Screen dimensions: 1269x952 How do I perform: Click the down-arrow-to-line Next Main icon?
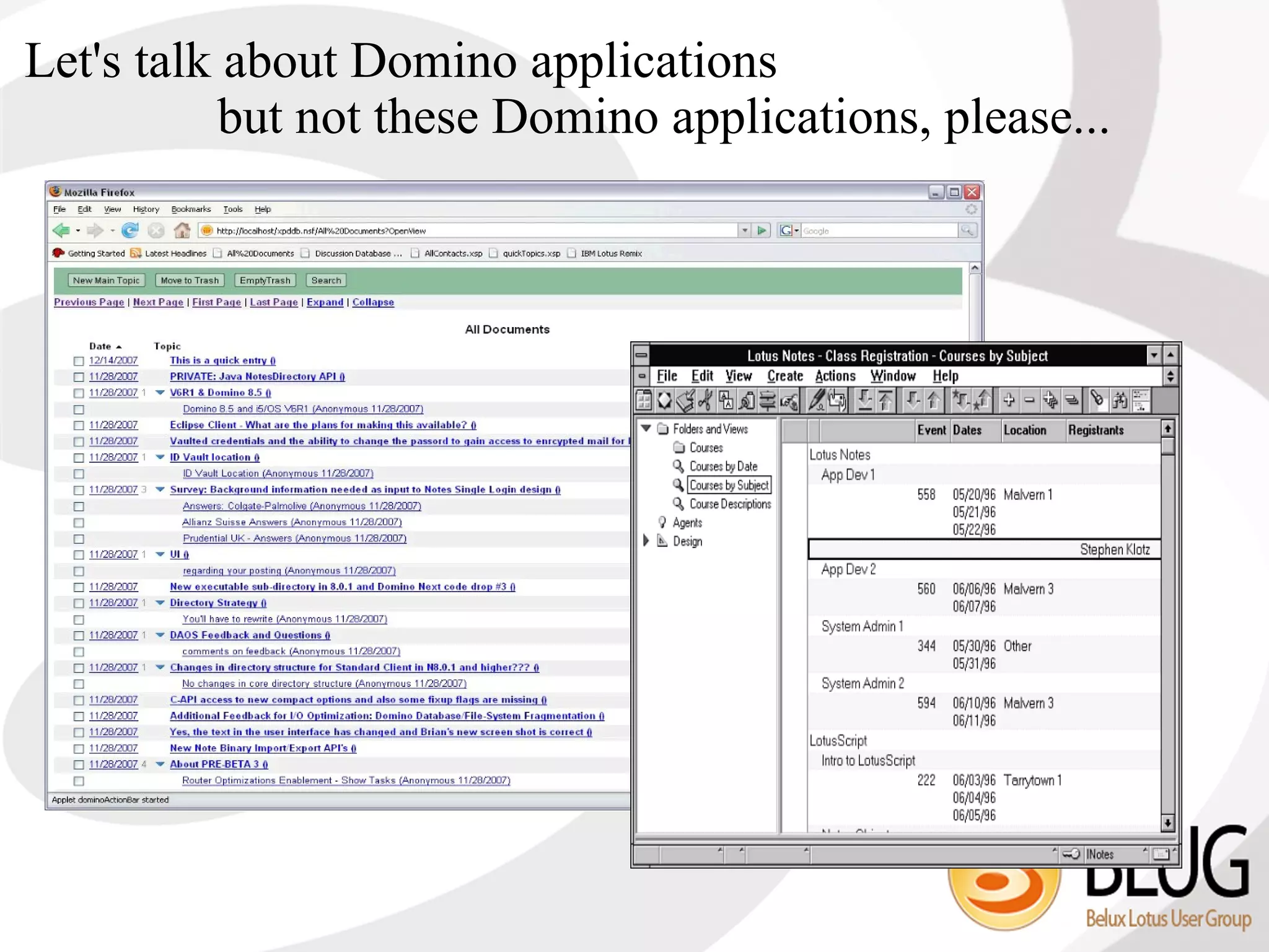pyautogui.click(x=865, y=401)
